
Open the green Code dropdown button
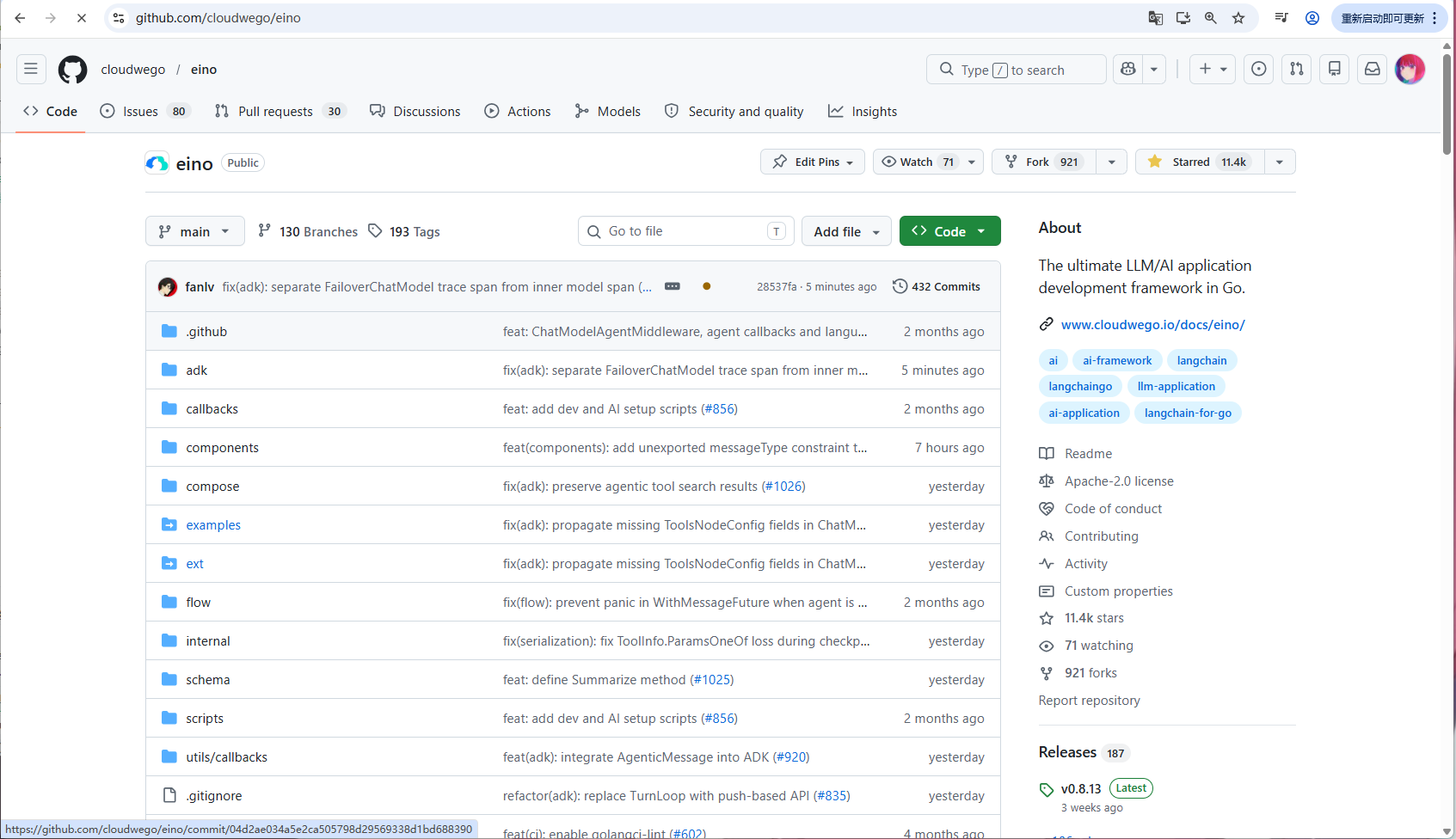tap(950, 231)
